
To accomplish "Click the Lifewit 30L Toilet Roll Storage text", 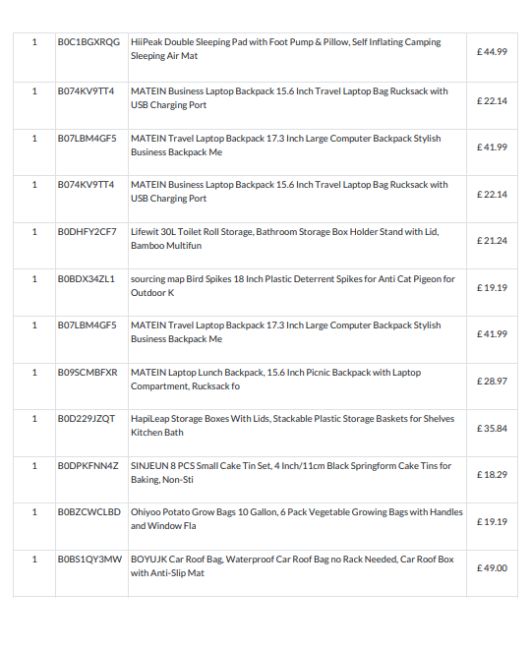I will coord(285,238).
